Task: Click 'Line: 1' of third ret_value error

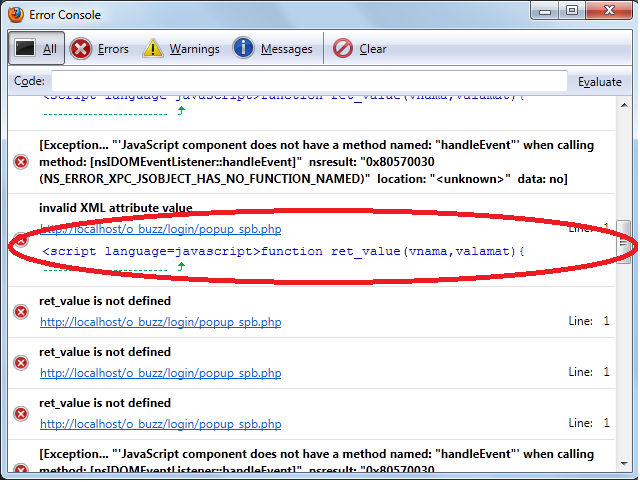Action: pos(589,423)
